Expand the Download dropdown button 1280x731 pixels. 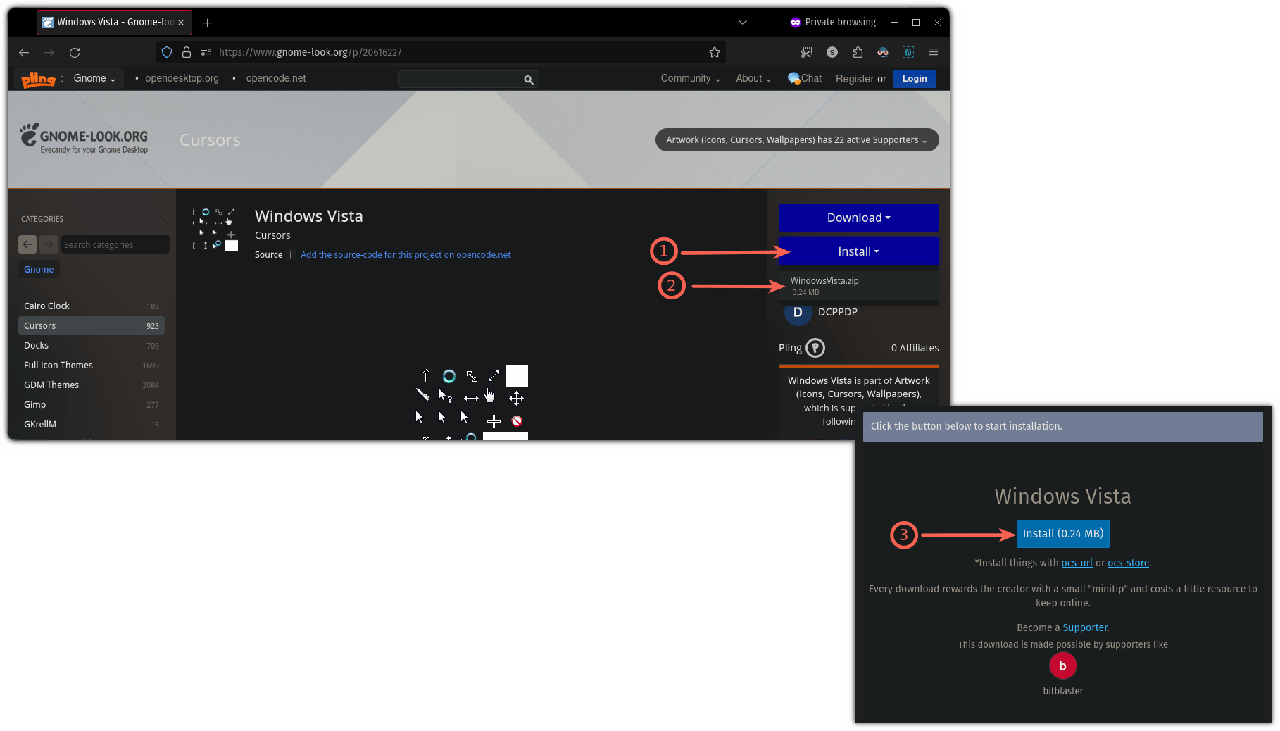(x=858, y=218)
